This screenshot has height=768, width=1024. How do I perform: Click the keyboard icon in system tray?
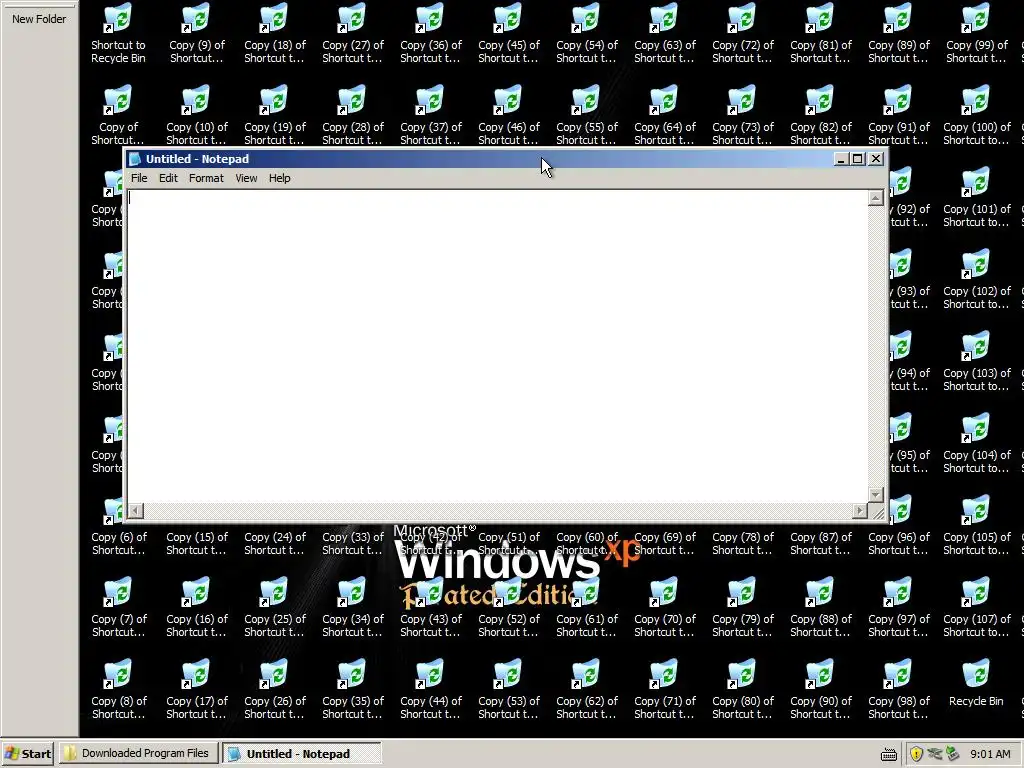tap(889, 754)
